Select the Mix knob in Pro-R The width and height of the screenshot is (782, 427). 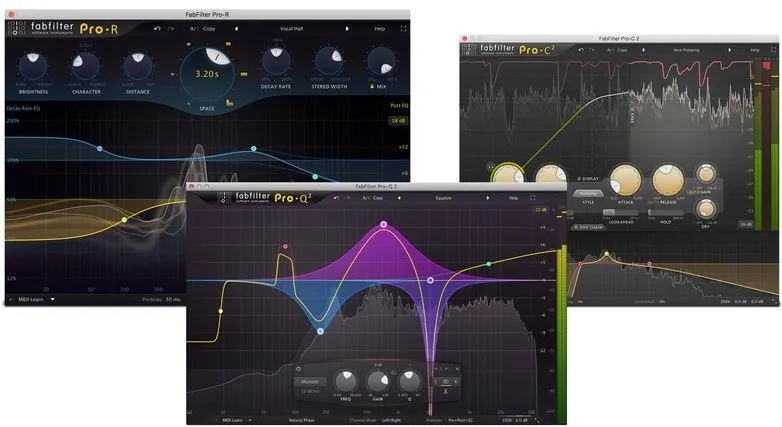[382, 61]
